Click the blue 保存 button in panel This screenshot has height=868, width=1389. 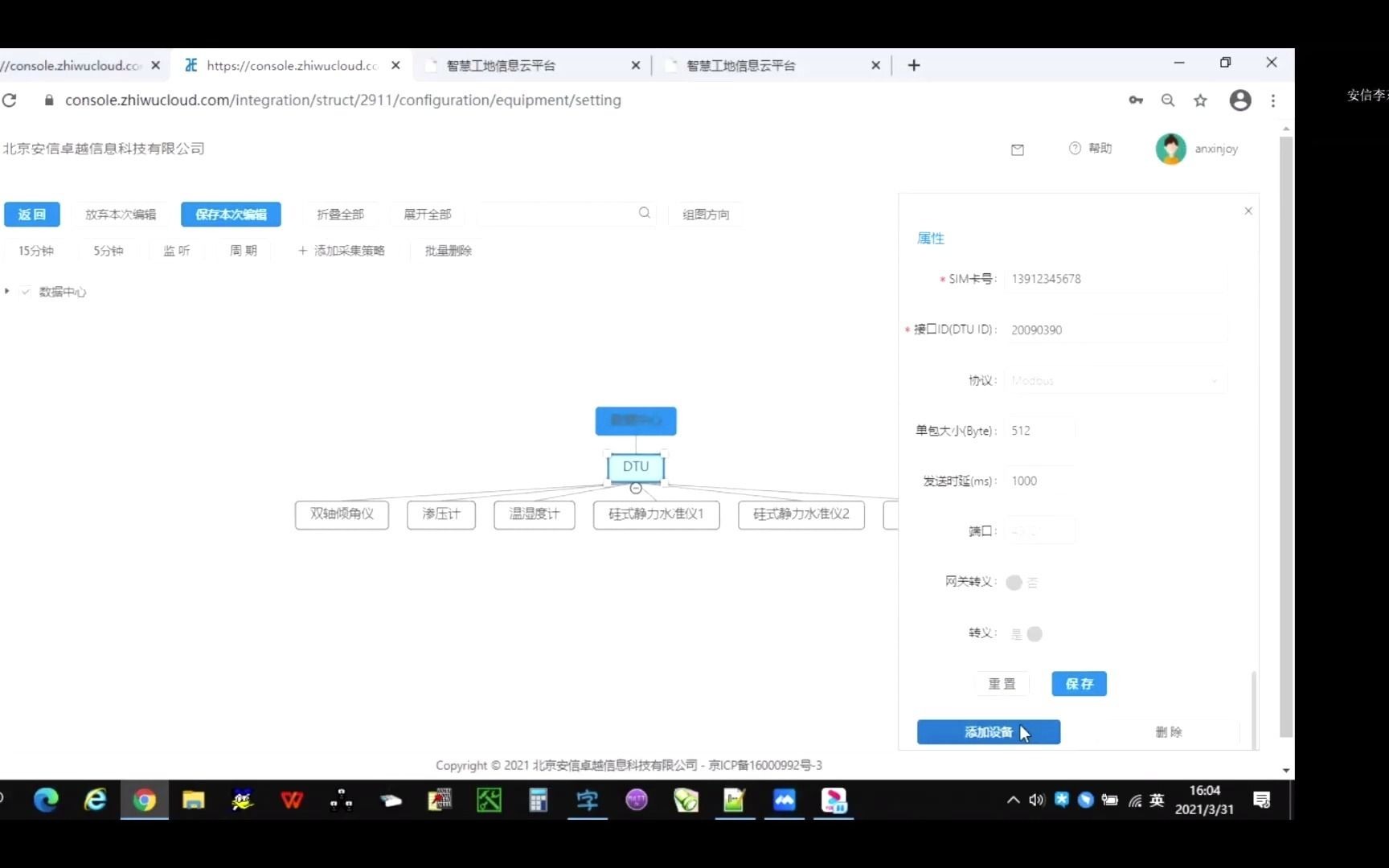(1079, 684)
